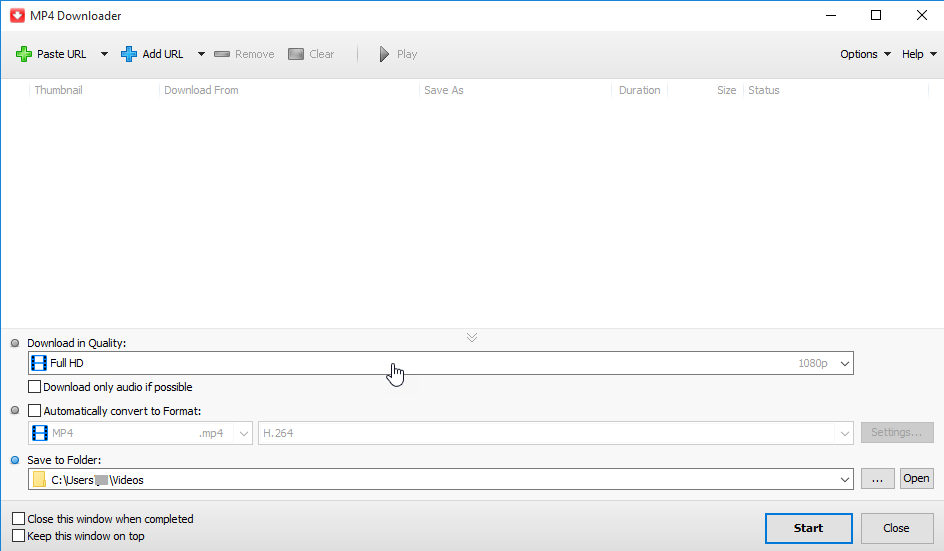
Task: Click the Add URL blue plus icon
Action: 129,54
